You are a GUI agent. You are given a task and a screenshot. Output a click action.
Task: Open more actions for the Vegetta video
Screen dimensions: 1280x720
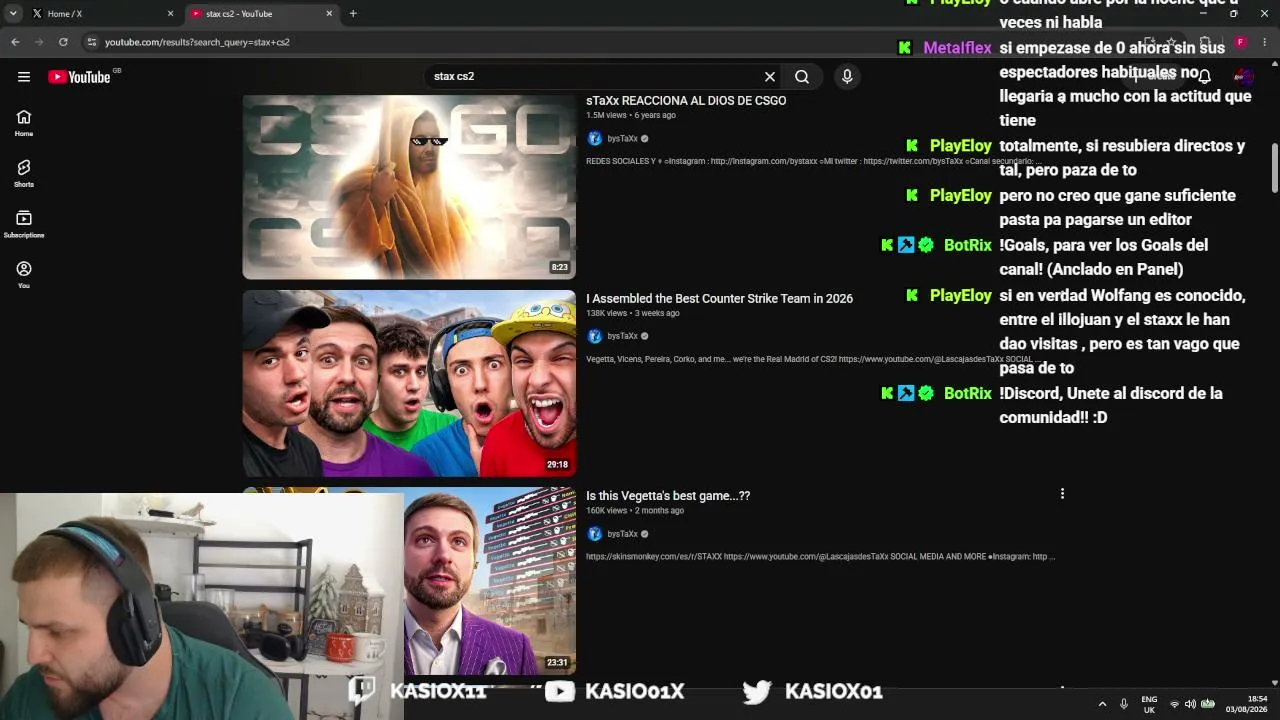(x=1062, y=494)
